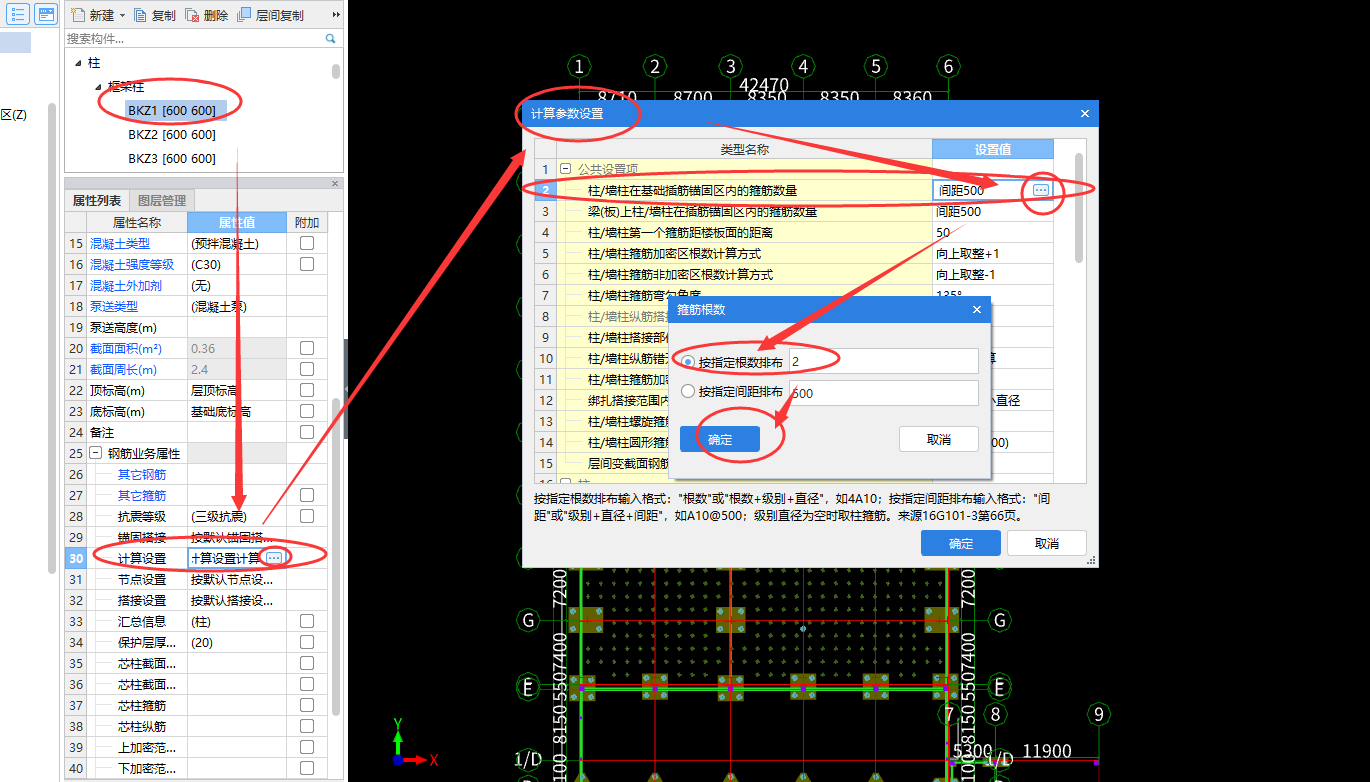Click the stirrup count field showing 2
This screenshot has height=782, width=1370.
(883, 361)
